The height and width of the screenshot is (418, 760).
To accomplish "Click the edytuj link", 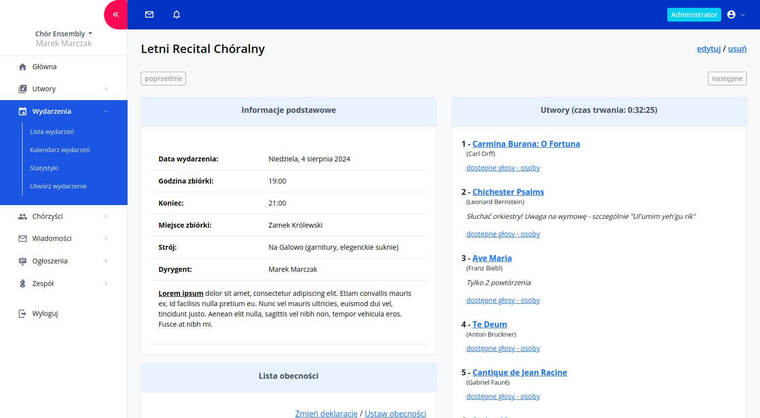I will click(708, 48).
